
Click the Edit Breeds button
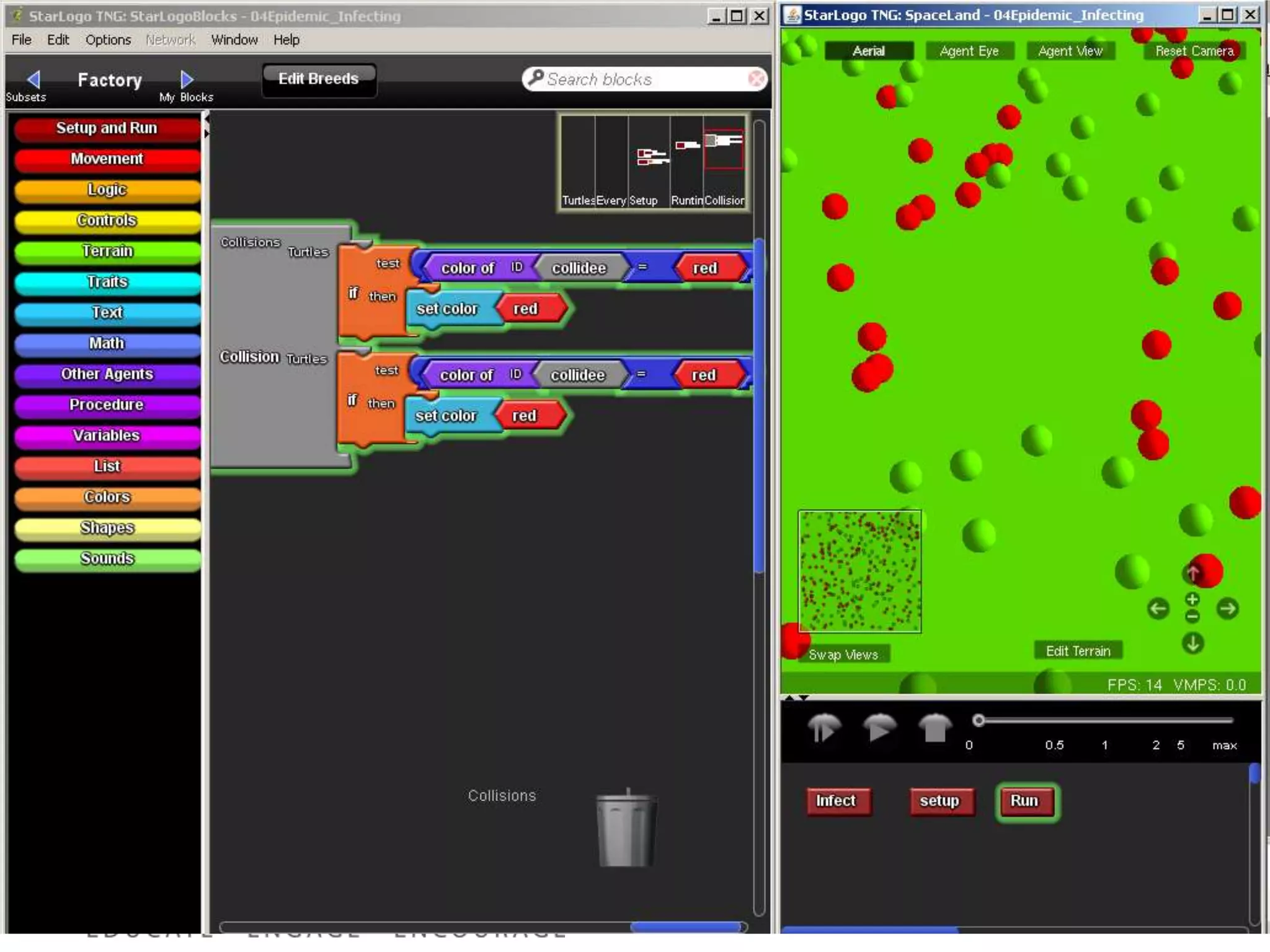coord(318,79)
